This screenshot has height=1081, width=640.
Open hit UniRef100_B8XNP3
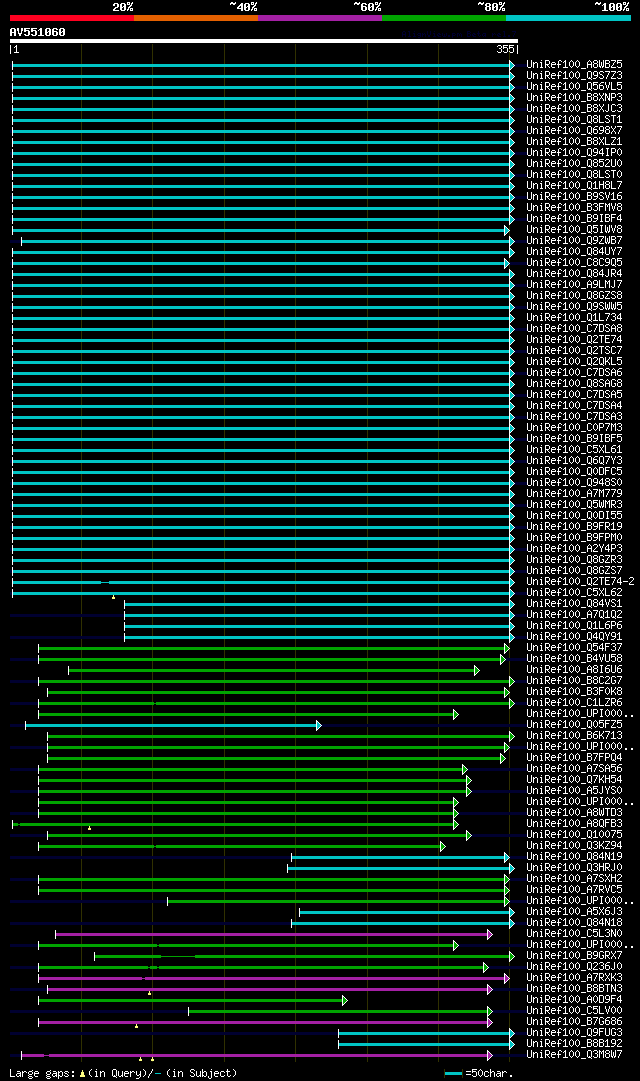pyautogui.click(x=574, y=98)
